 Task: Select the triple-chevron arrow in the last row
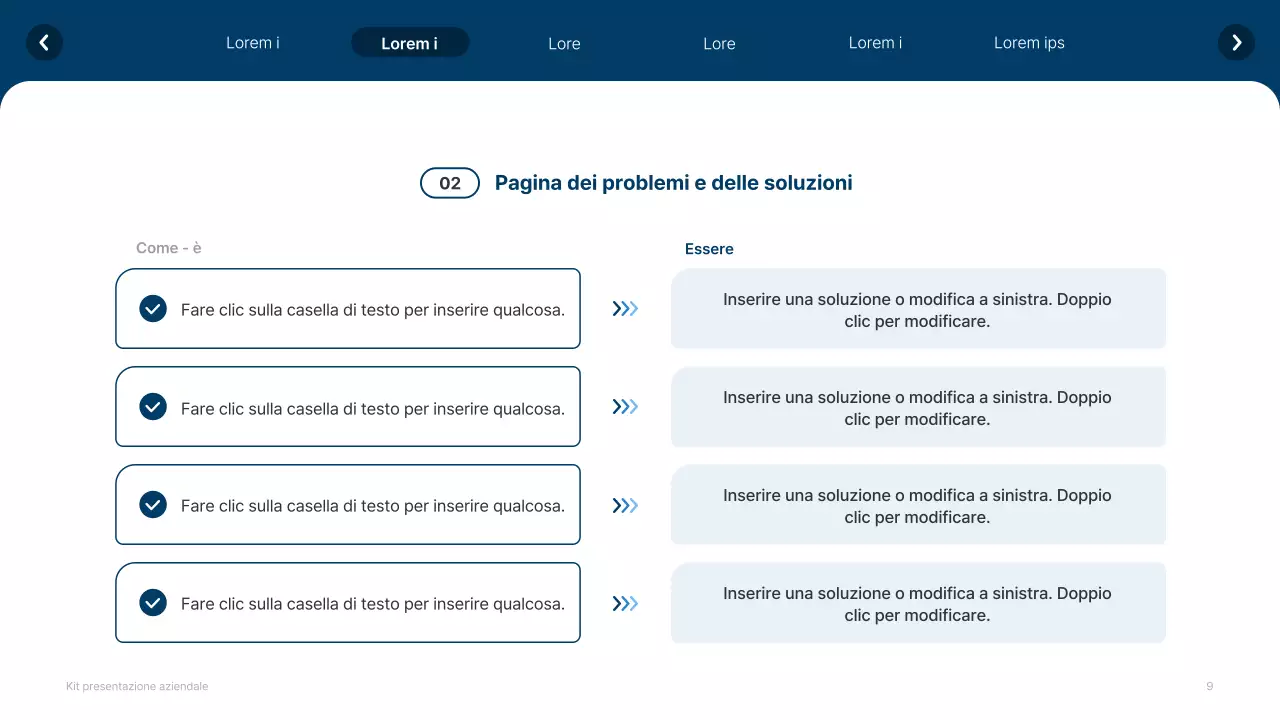626,603
